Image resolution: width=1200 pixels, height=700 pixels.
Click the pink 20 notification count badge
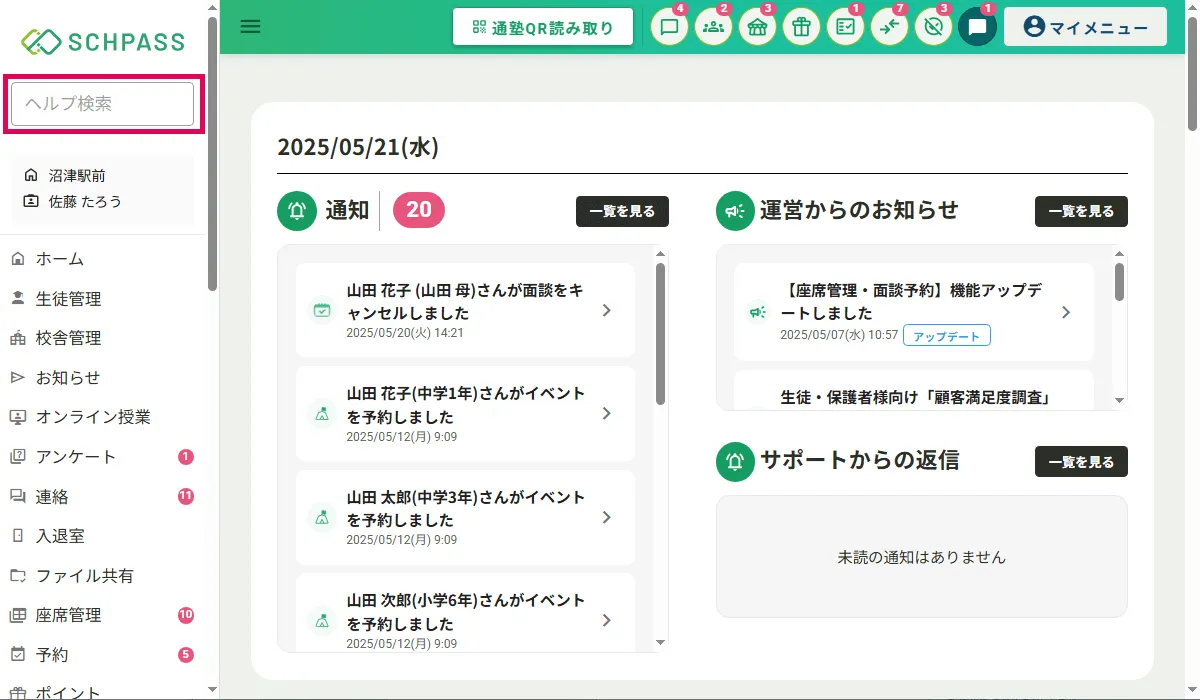coord(419,209)
